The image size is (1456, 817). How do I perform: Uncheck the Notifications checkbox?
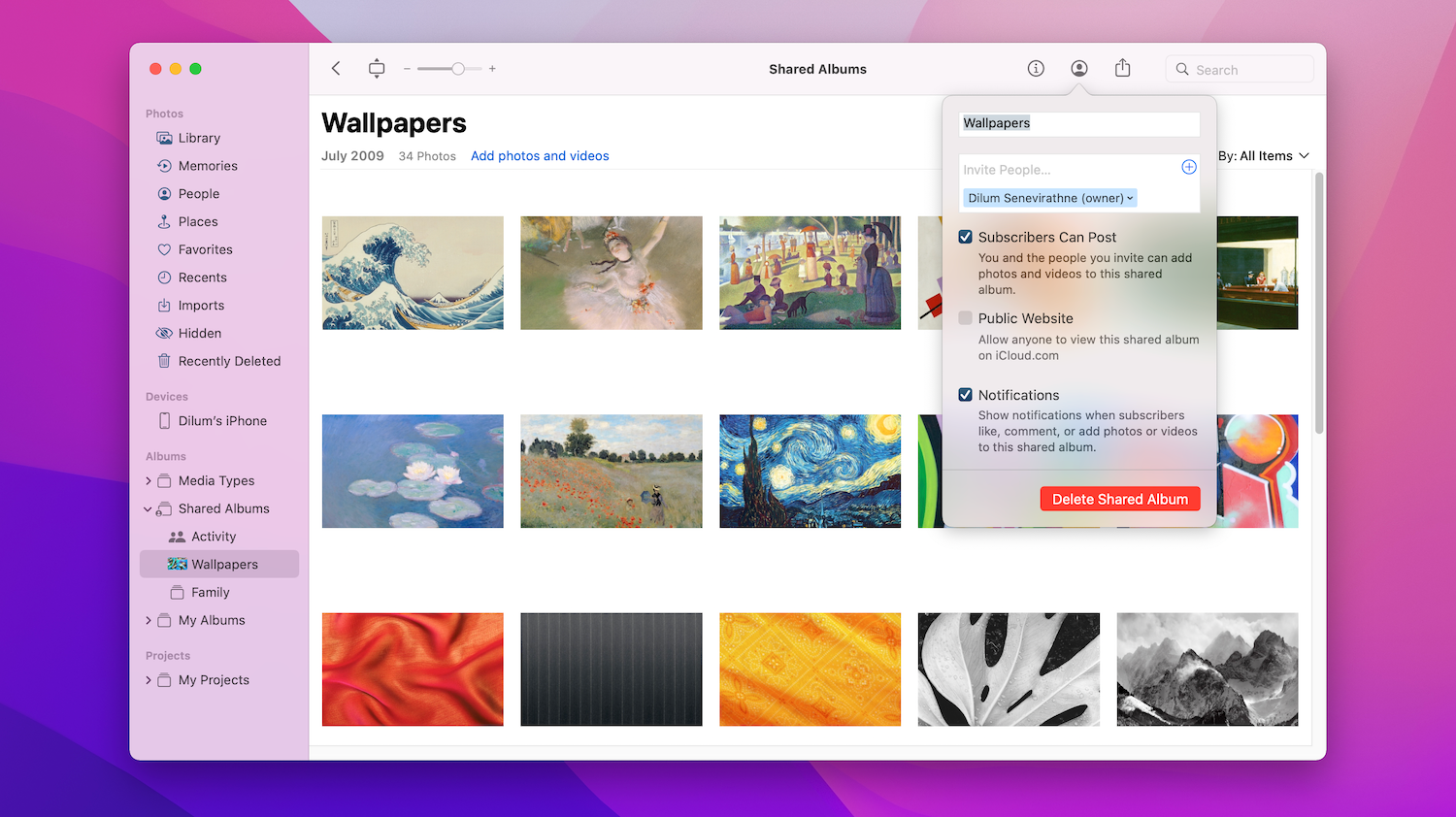pos(966,394)
